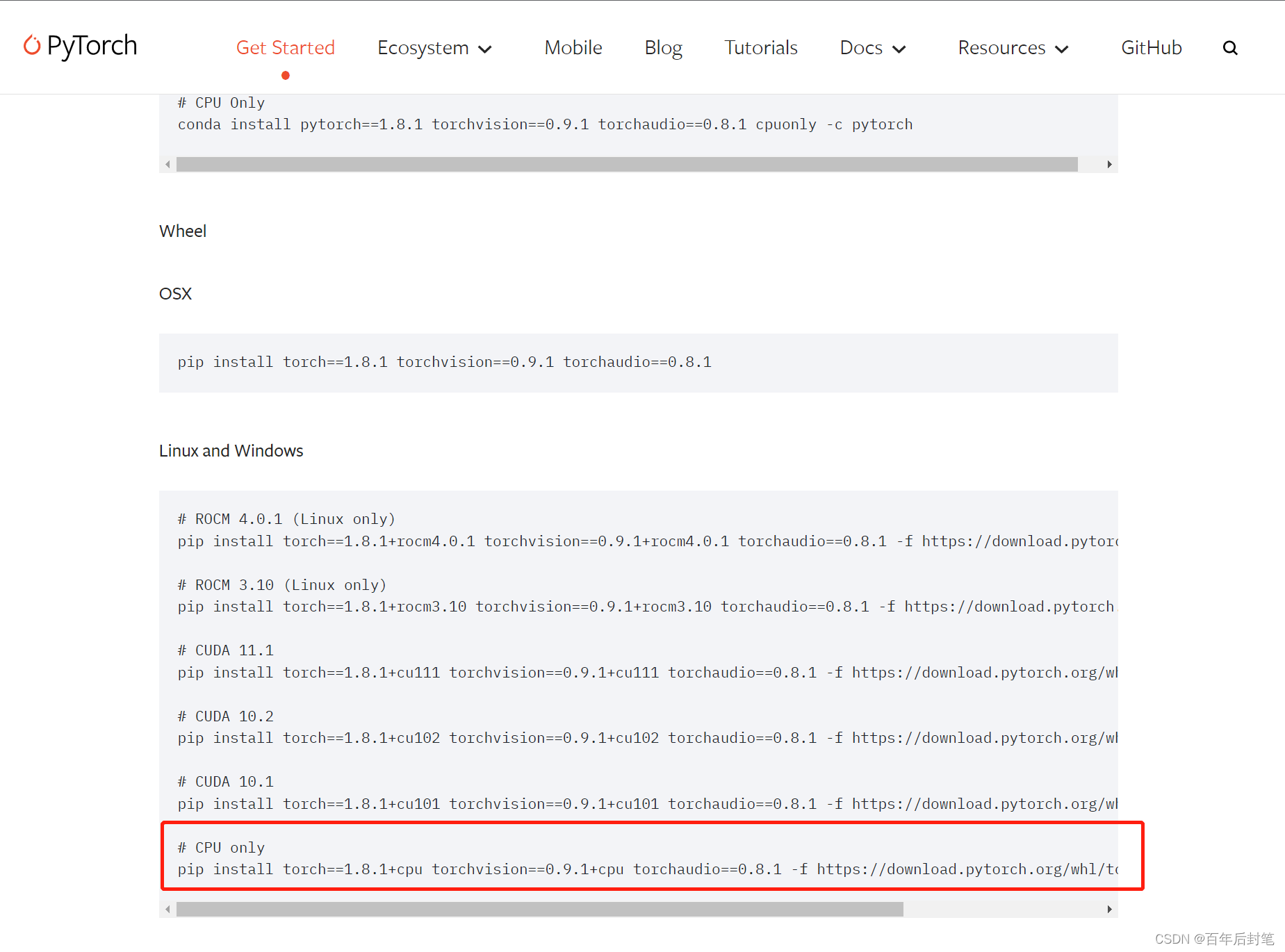The width and height of the screenshot is (1285, 952).
Task: Click the pip install torch==1.8.1+cpu line
Action: (648, 869)
